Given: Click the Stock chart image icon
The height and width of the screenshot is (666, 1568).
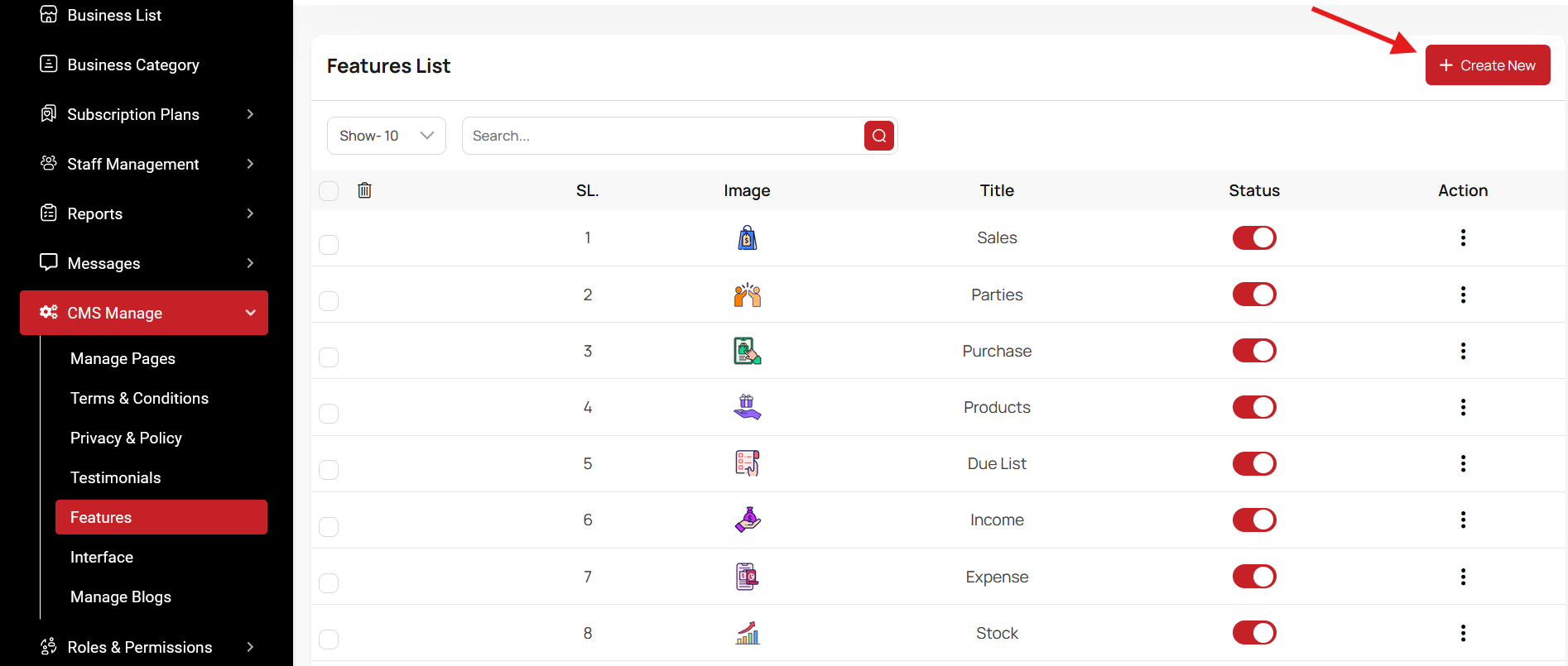Looking at the screenshot, I should tap(747, 633).
